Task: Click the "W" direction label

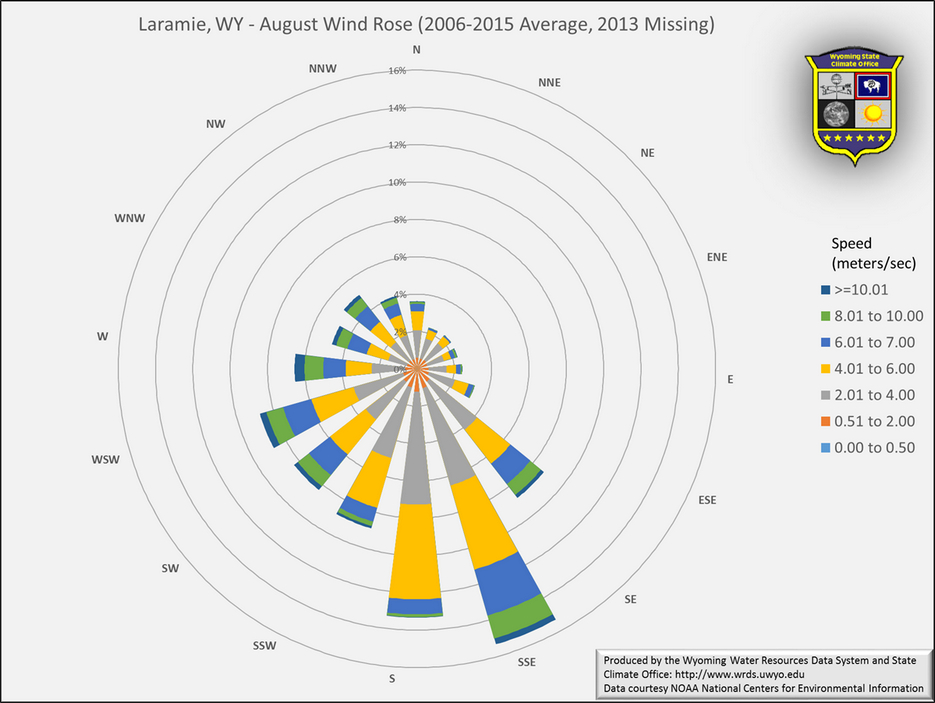Action: (x=103, y=336)
